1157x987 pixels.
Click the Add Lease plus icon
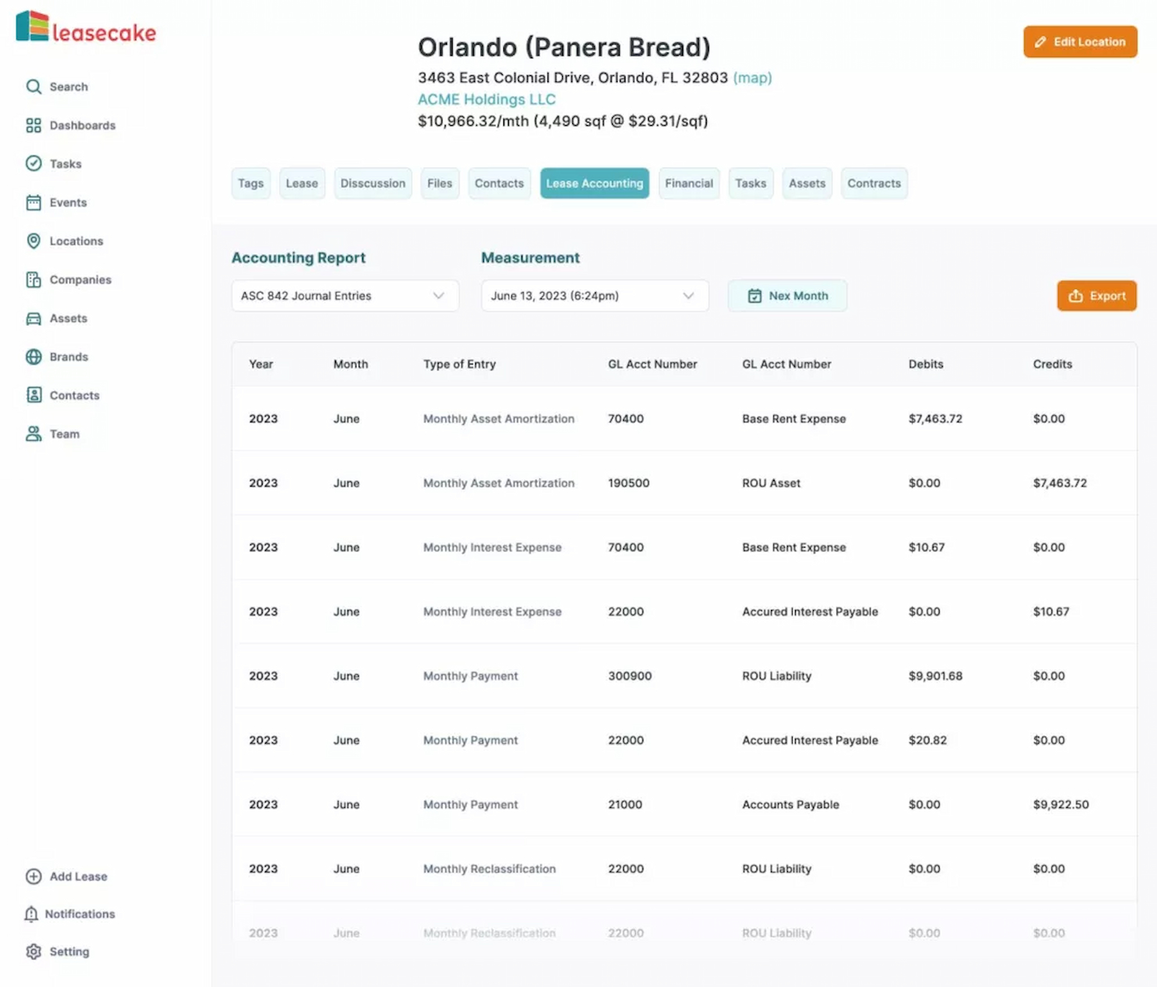[x=33, y=876]
